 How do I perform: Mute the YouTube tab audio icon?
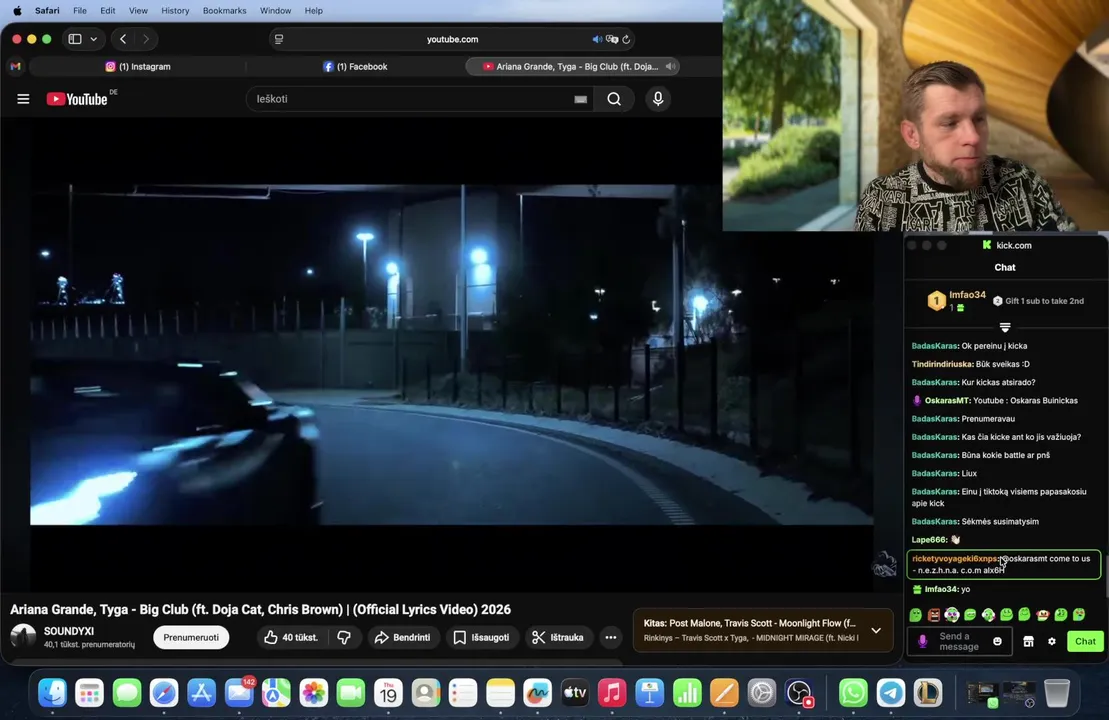tap(670, 66)
